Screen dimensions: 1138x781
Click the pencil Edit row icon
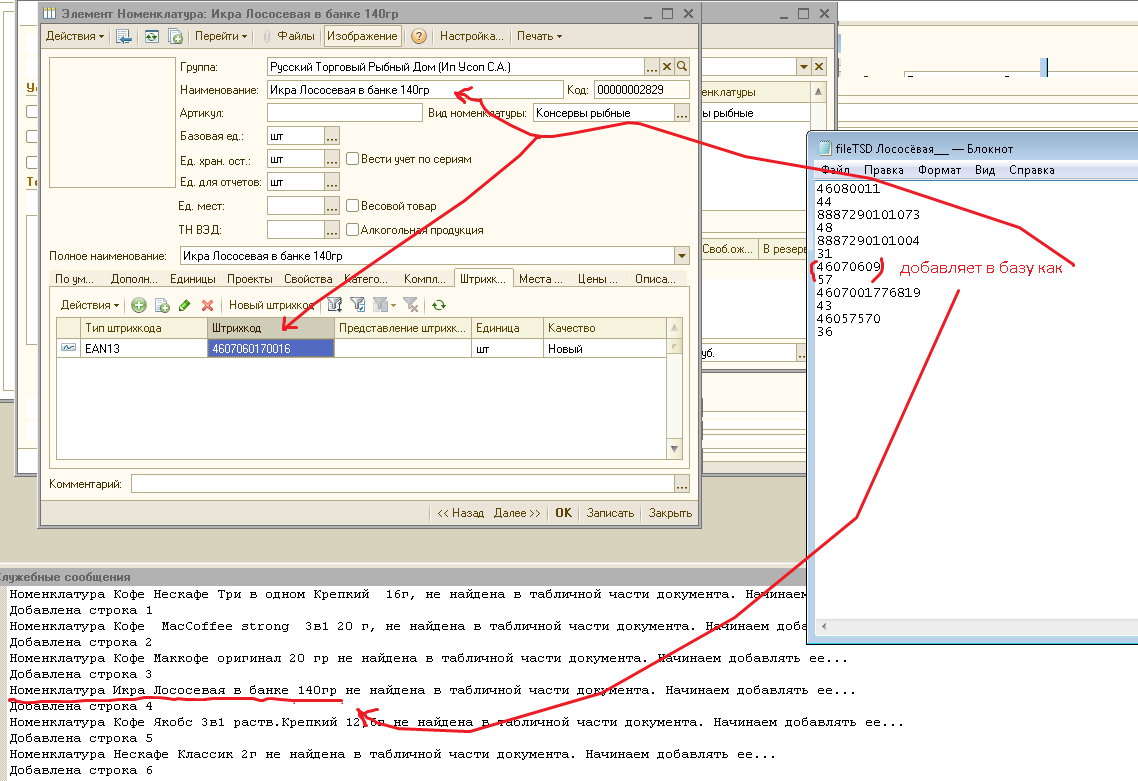184,305
